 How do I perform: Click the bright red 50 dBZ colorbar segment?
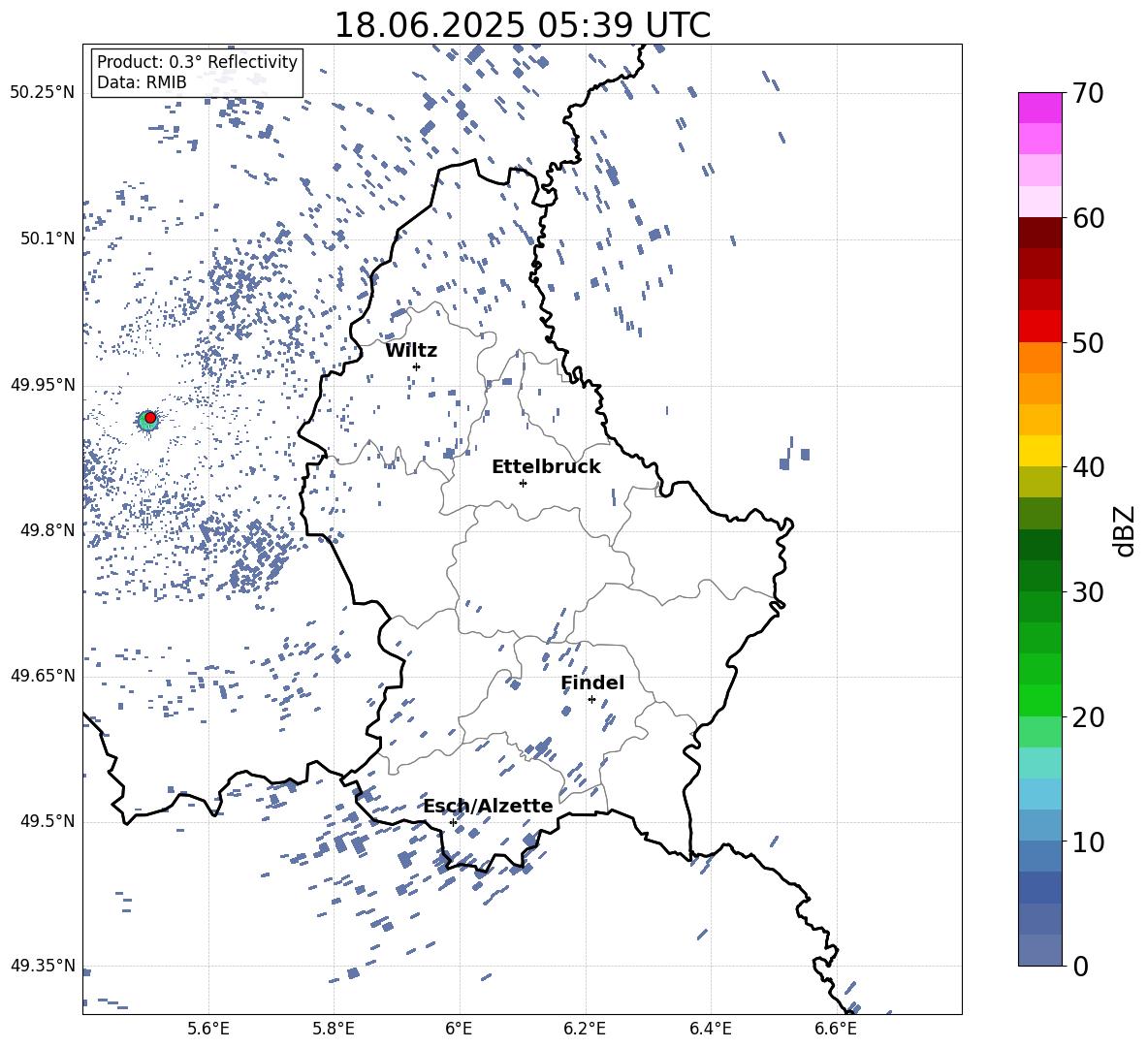[1040, 327]
